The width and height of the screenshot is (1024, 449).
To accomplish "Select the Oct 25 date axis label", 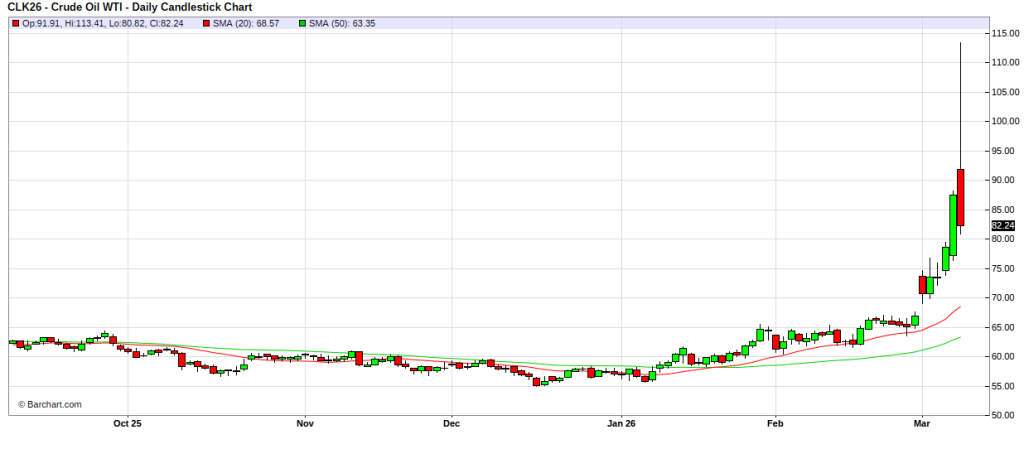I will pos(128,424).
